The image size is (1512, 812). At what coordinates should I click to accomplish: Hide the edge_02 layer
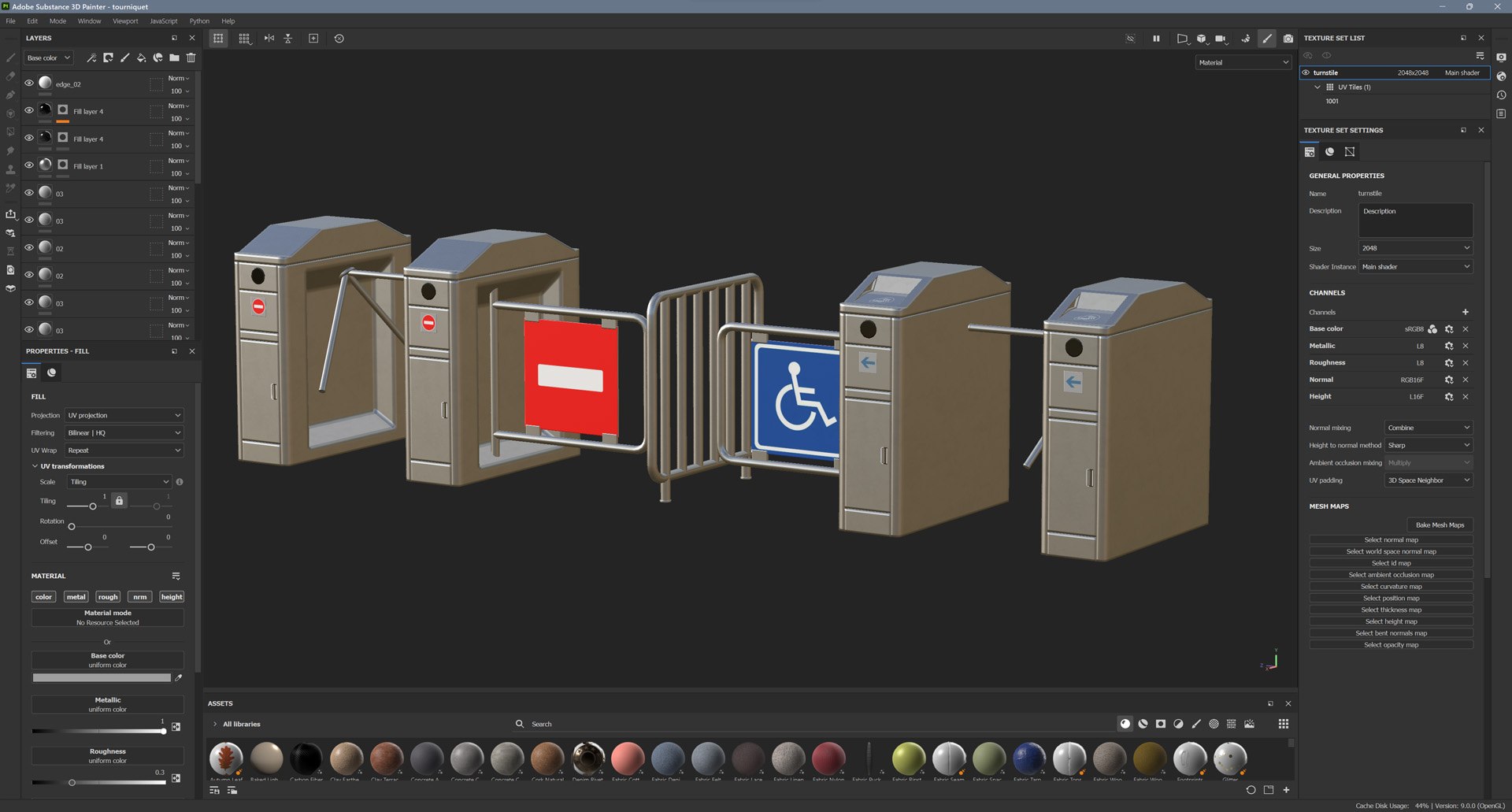pyautogui.click(x=29, y=83)
